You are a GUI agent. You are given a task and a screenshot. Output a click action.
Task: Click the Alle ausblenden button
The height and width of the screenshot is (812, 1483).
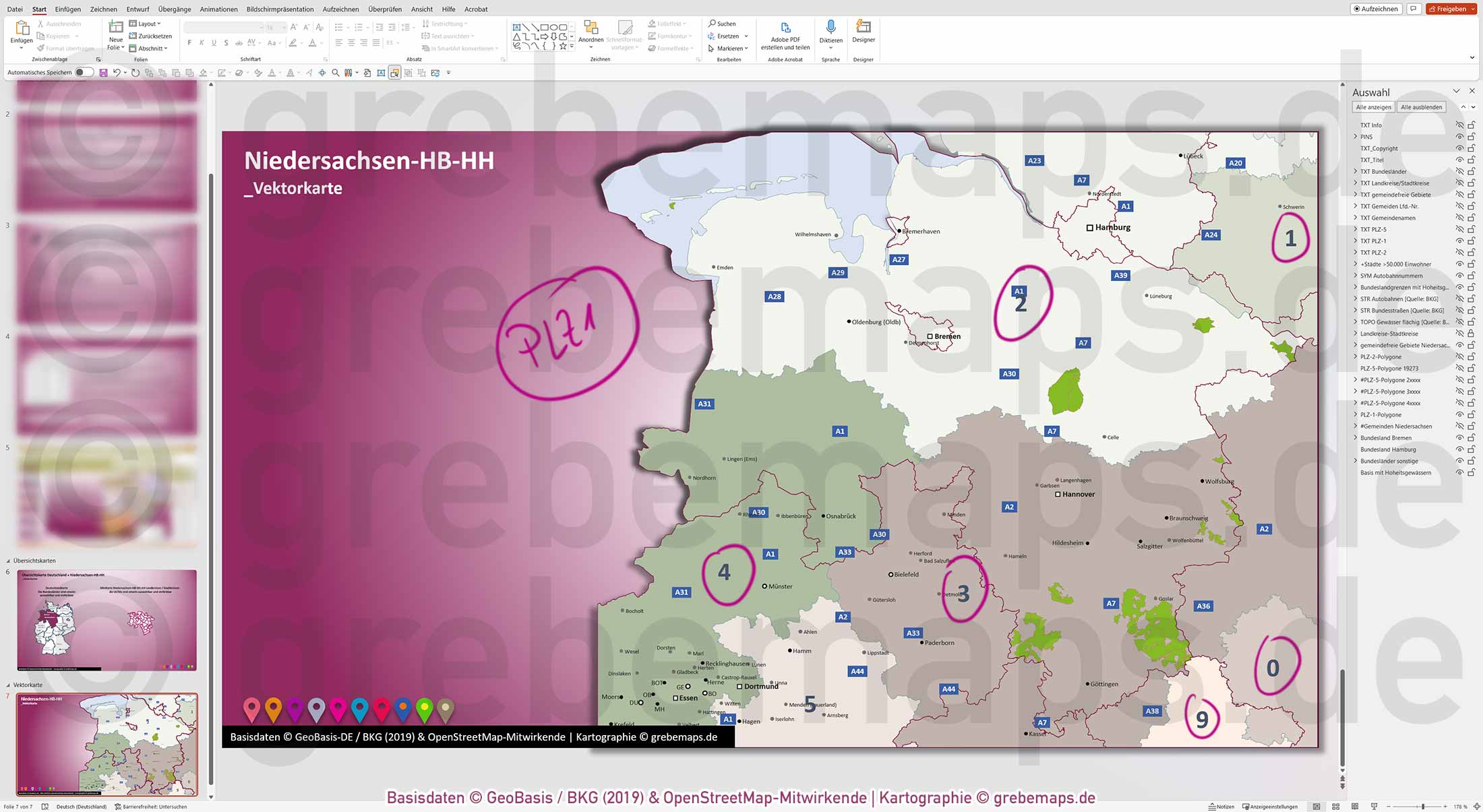click(x=1422, y=106)
